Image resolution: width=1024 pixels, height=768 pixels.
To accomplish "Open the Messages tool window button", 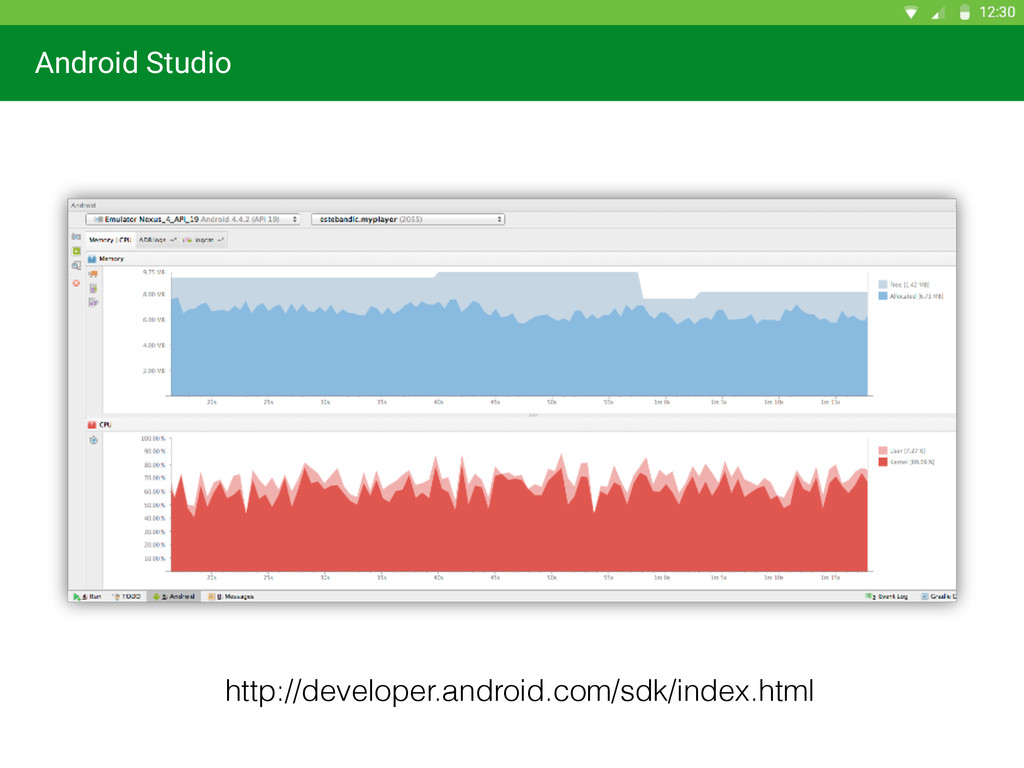I will [x=231, y=596].
